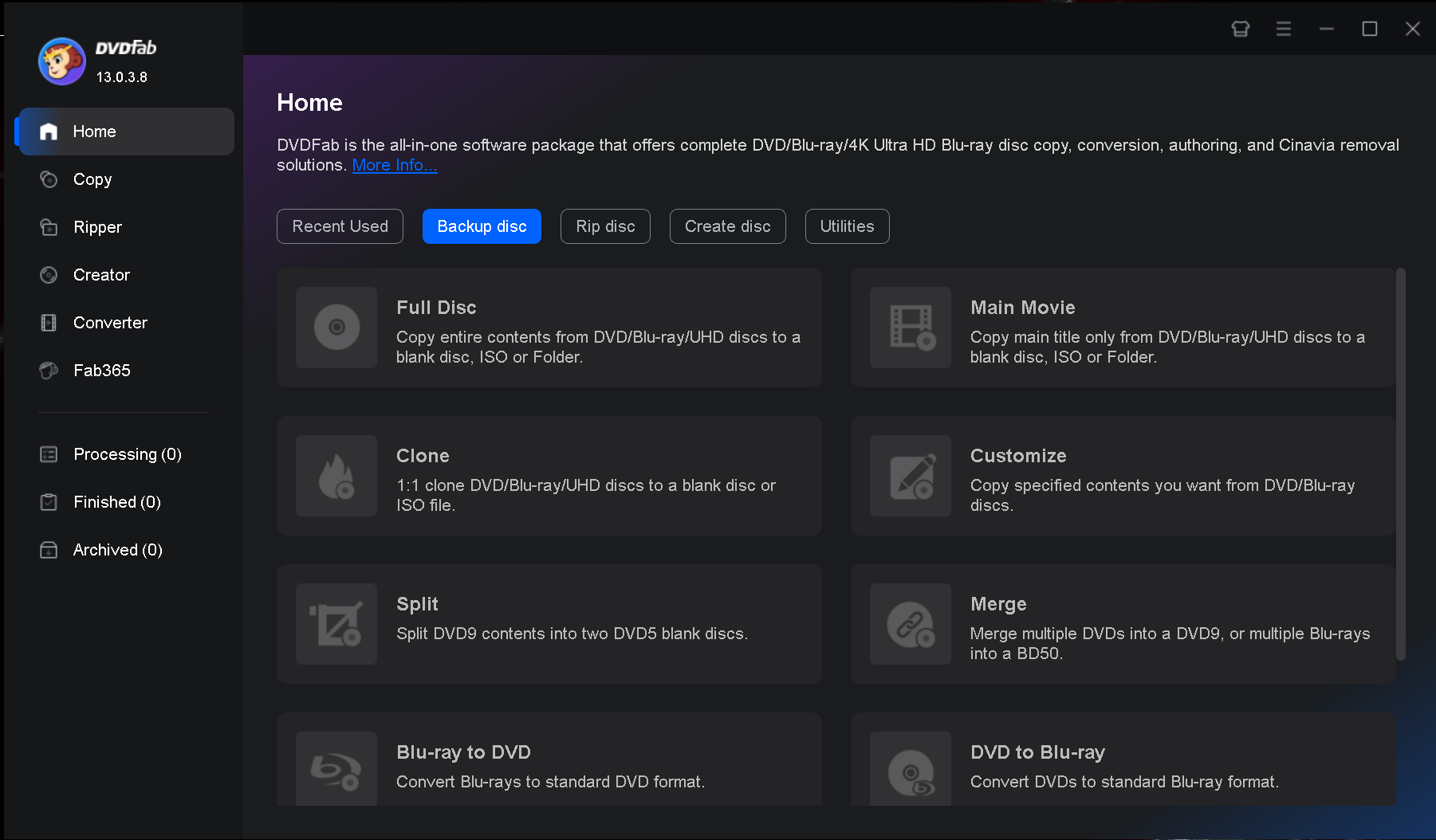Click the Processing list icon
The image size is (1436, 840).
pyautogui.click(x=49, y=454)
